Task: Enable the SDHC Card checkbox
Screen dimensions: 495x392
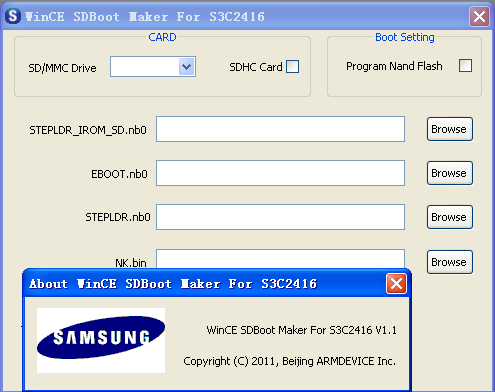Action: pos(293,66)
